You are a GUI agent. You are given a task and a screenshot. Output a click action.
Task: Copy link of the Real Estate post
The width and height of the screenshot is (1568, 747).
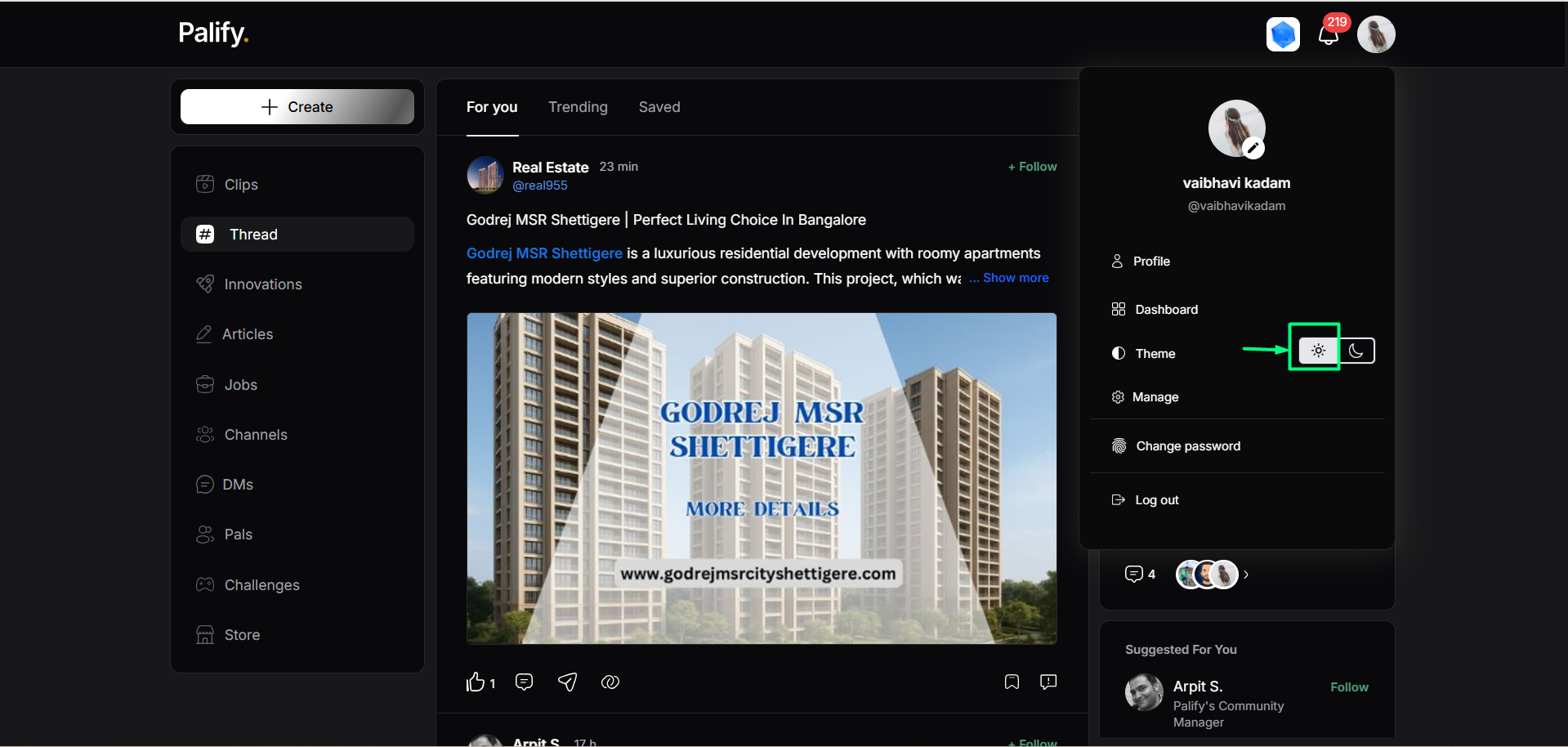click(x=610, y=682)
